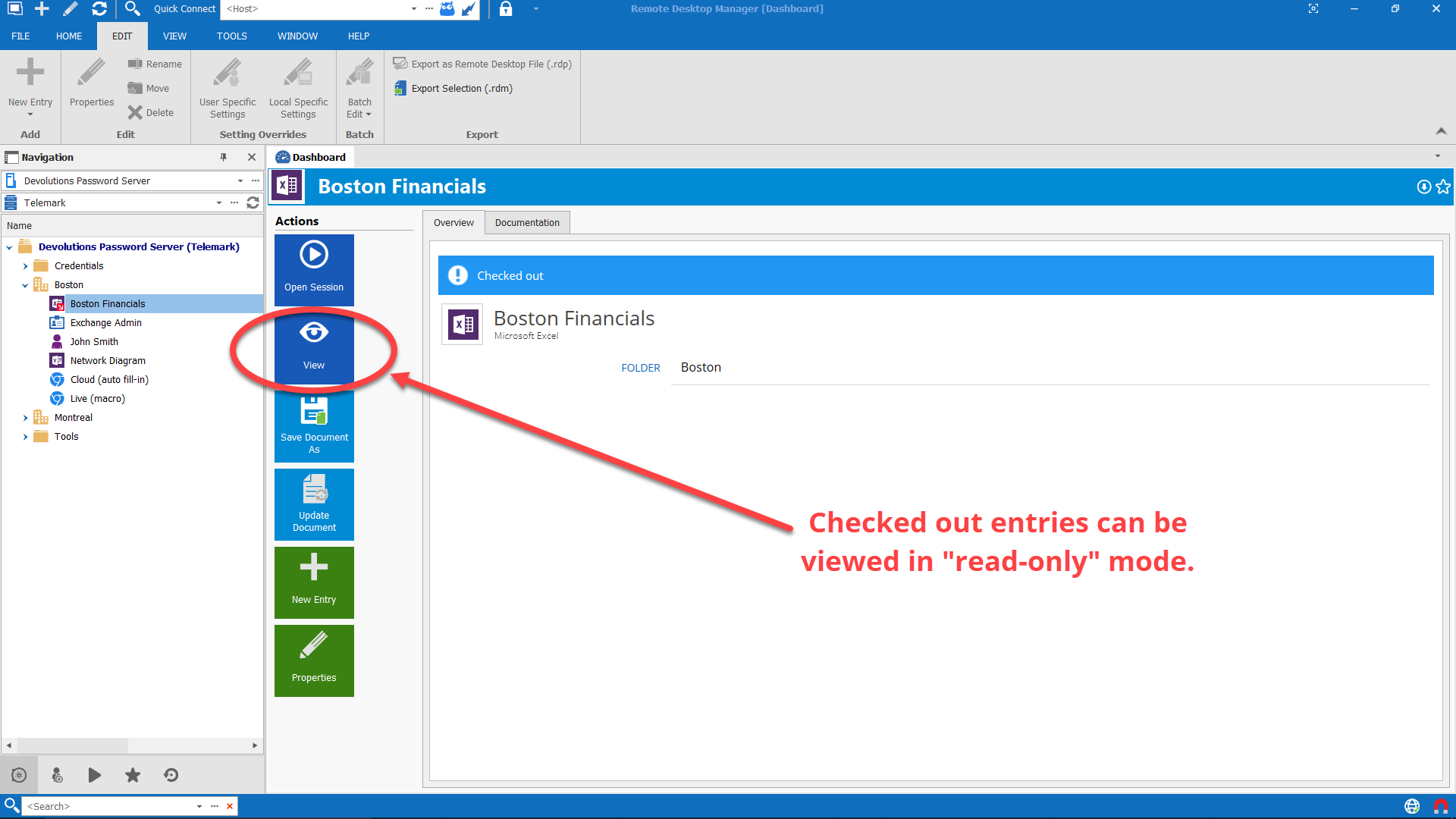Click Export Selection (.rdm)
This screenshot has height=819, width=1456.
pyautogui.click(x=453, y=89)
